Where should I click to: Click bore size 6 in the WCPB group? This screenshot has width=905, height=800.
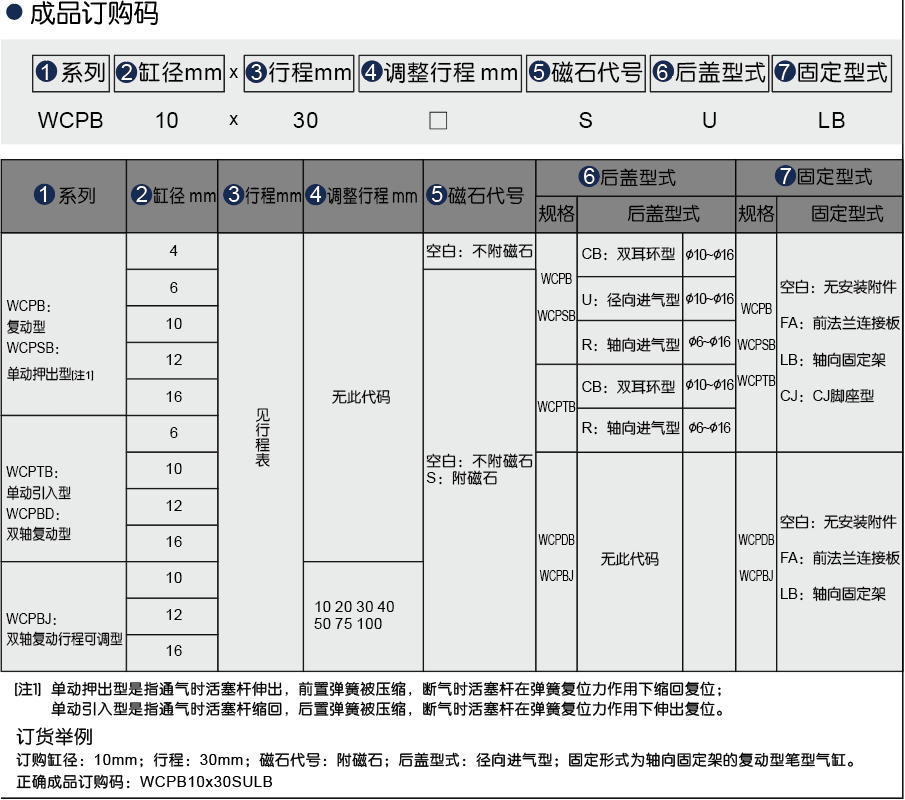(x=173, y=287)
